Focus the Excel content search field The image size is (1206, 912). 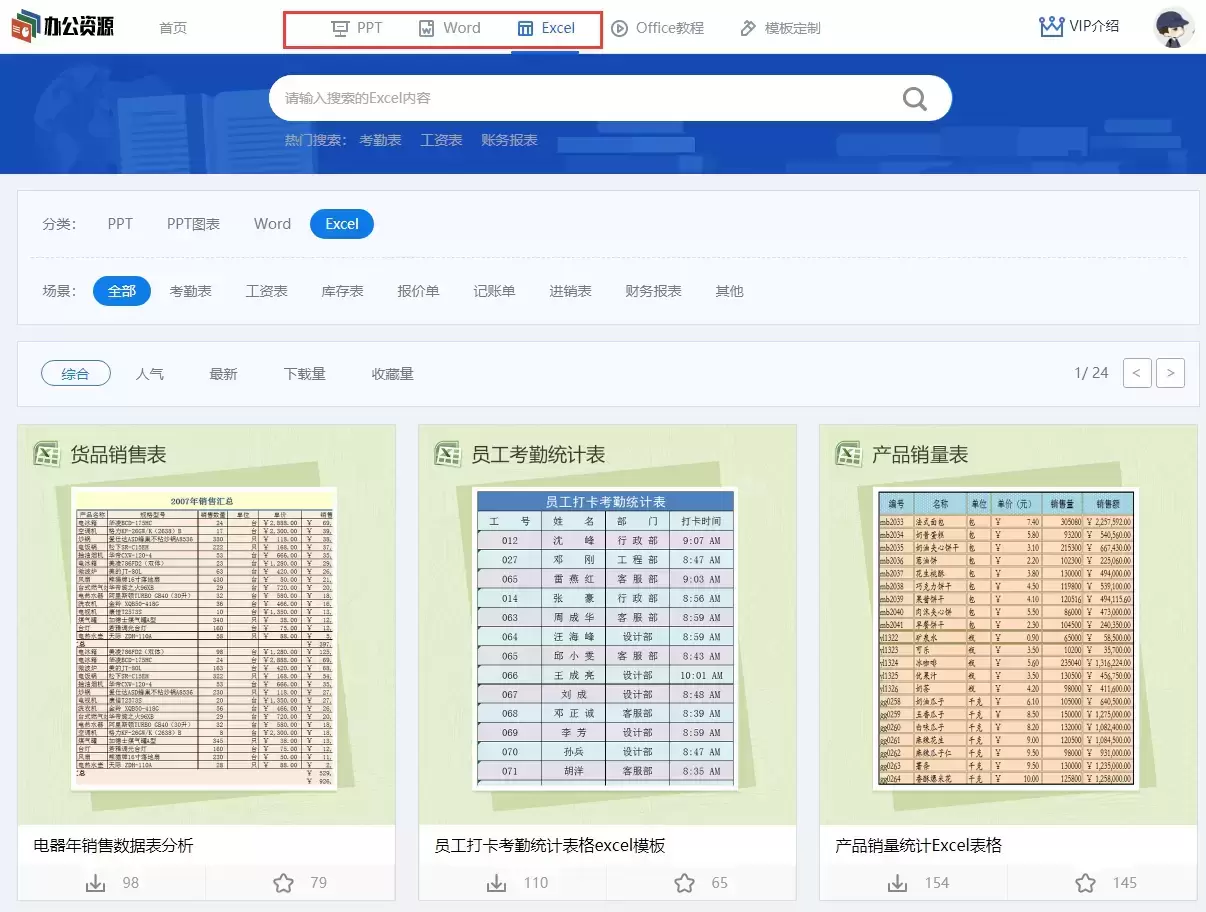coord(580,98)
